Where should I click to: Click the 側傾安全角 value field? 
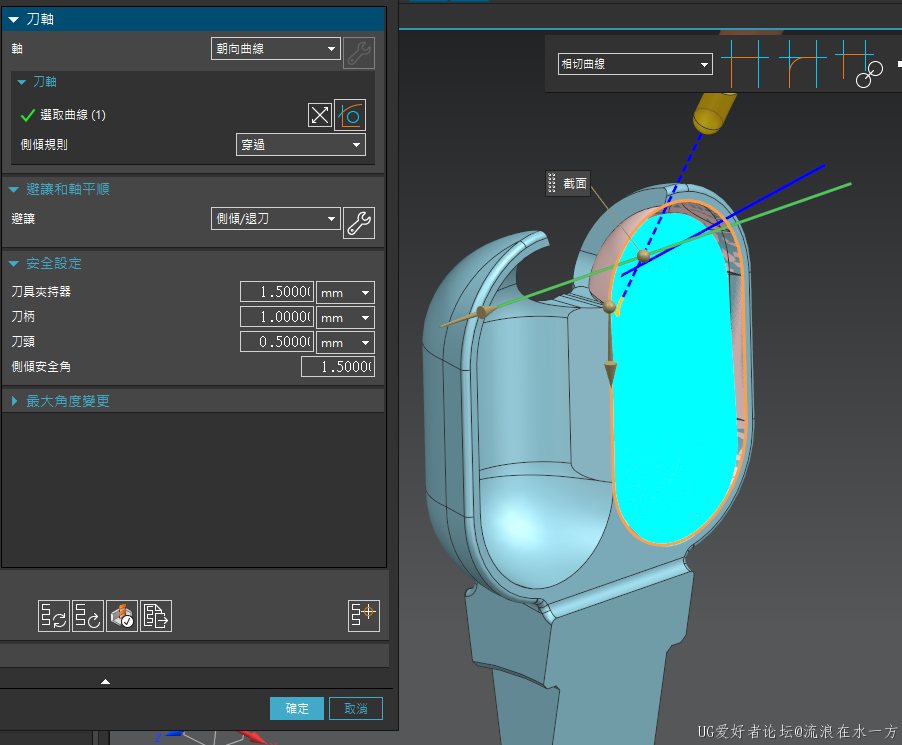pyautogui.click(x=338, y=366)
